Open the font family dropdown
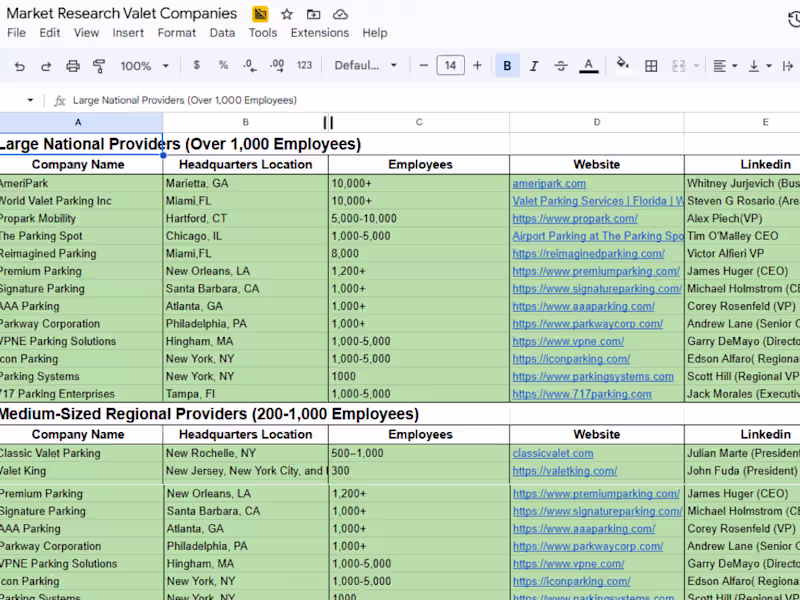 (365, 66)
